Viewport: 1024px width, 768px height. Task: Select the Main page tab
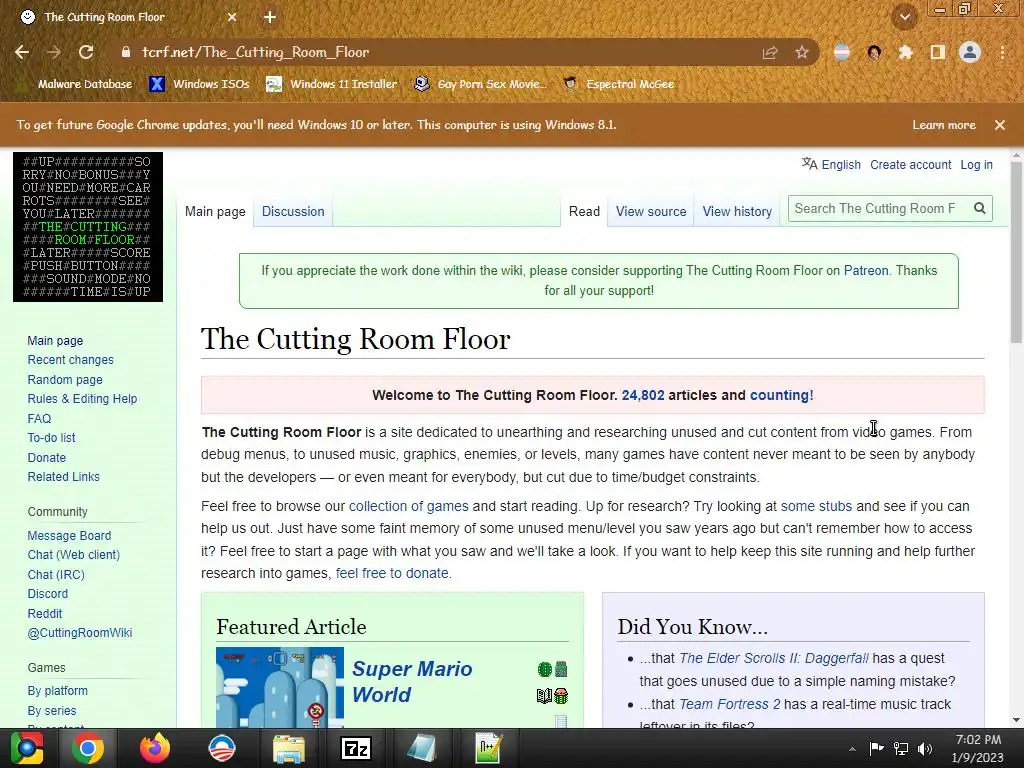pyautogui.click(x=215, y=212)
